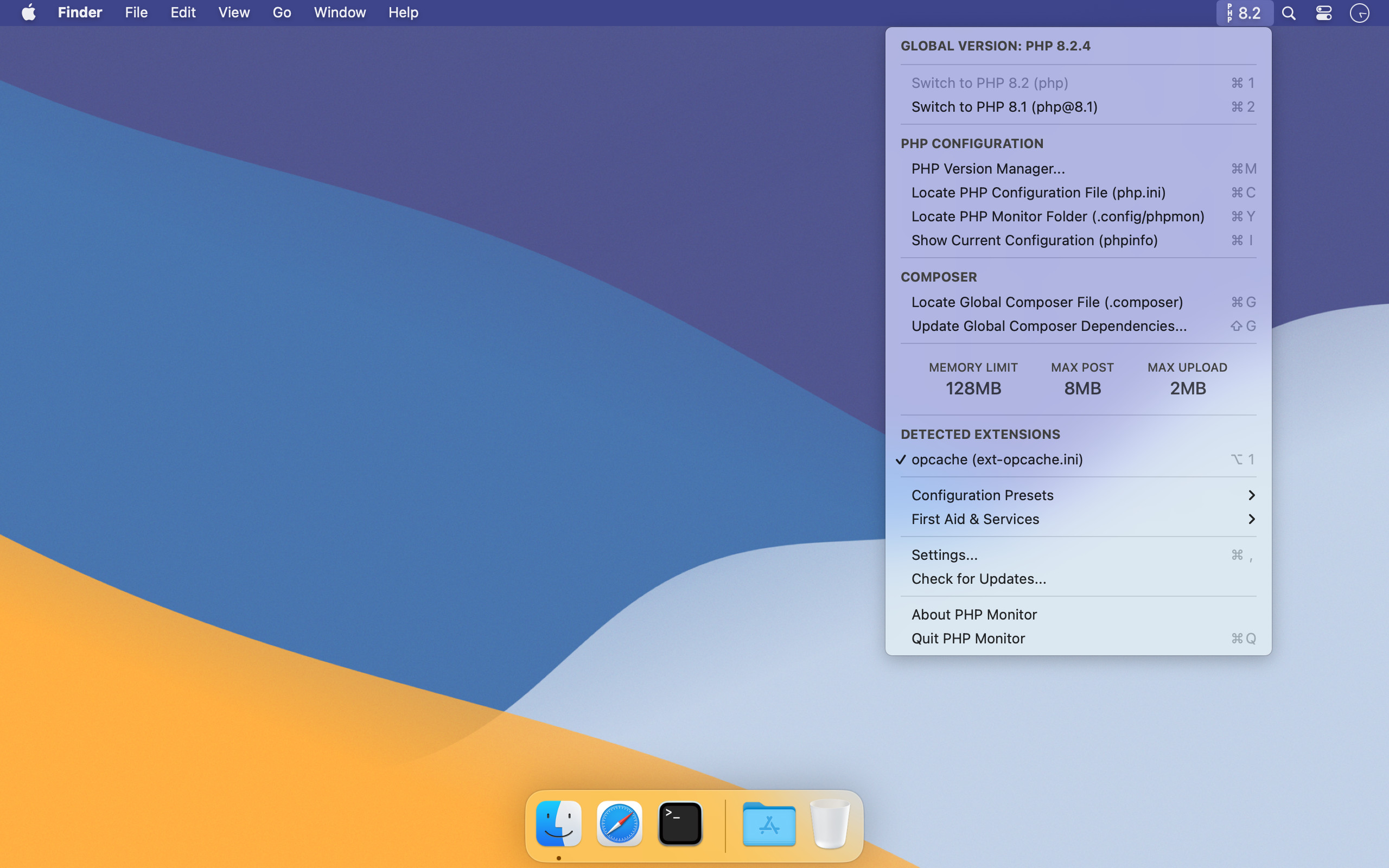Screen dimensions: 1389x868
Task: Switch to PHP 8.1 (php@8.1)
Action: 1079,107
